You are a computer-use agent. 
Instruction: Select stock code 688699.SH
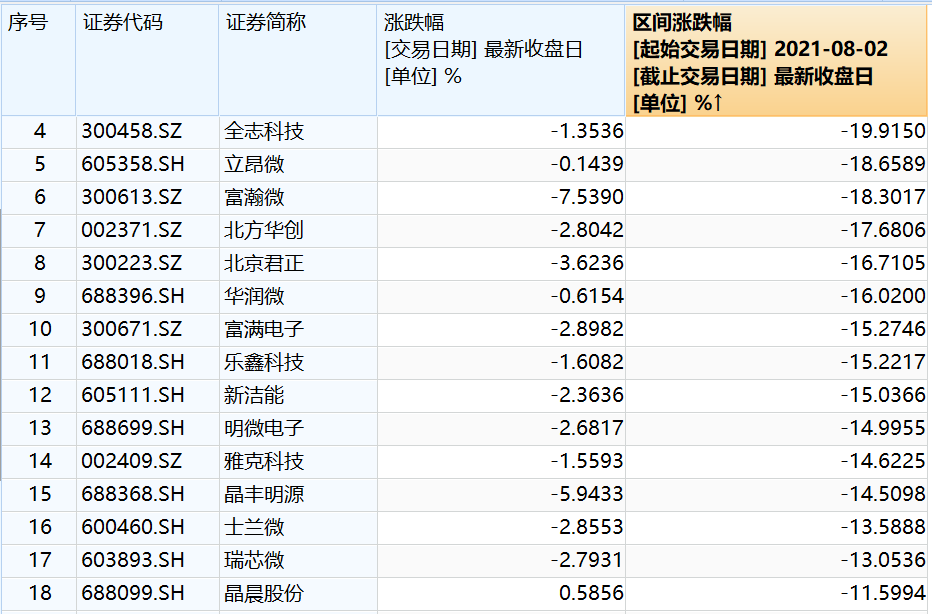(x=133, y=428)
